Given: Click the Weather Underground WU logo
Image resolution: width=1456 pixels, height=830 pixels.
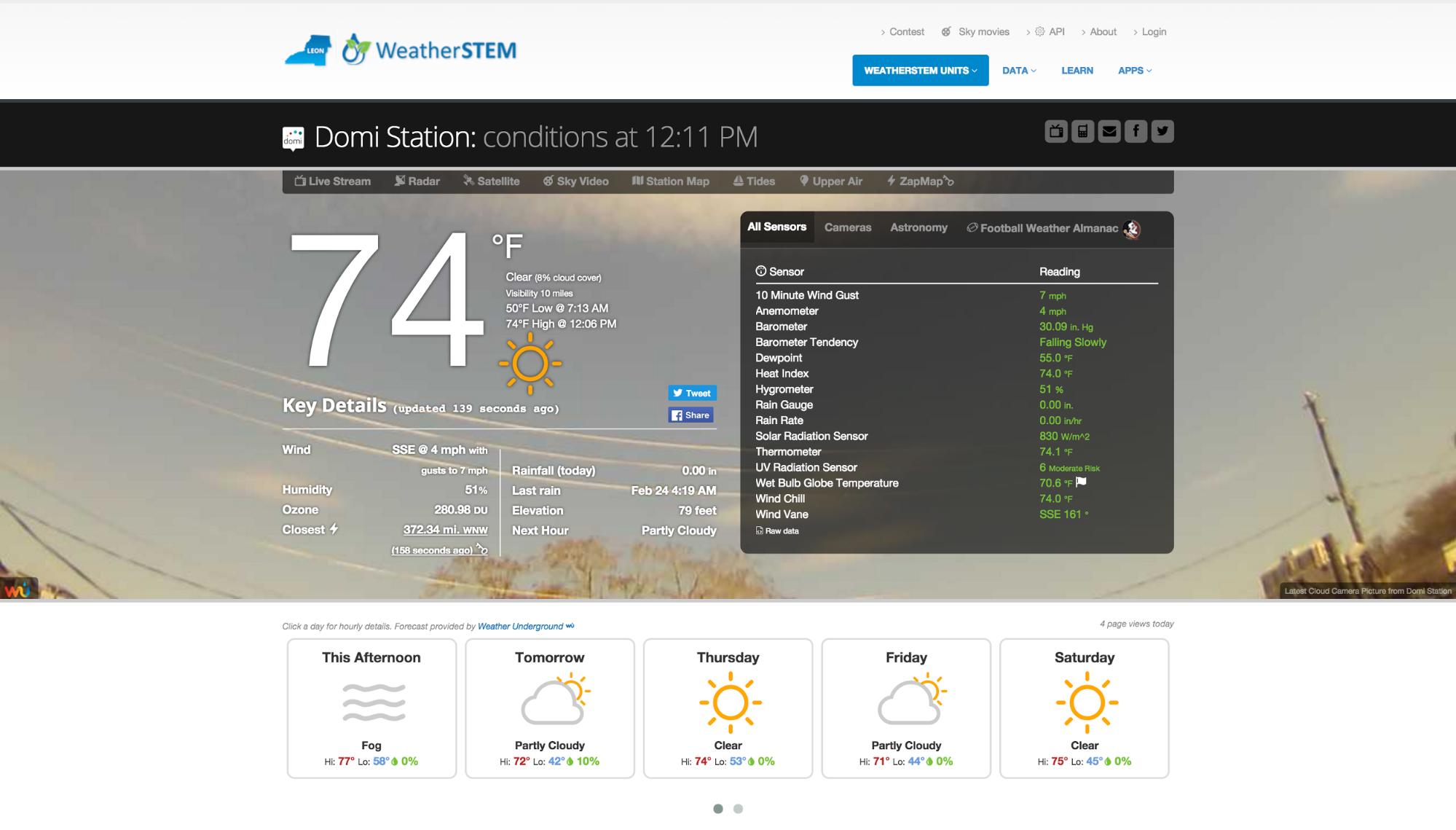Looking at the screenshot, I should click(x=18, y=589).
